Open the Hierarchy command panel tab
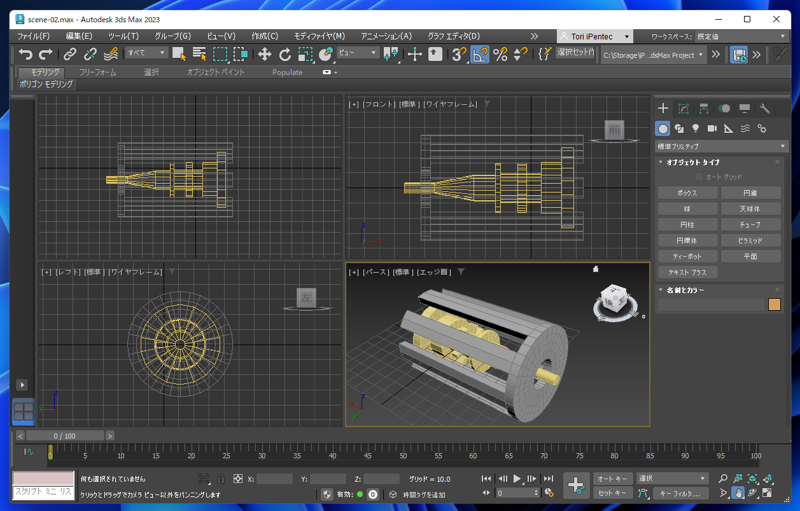The height and width of the screenshot is (511, 800). pos(704,108)
